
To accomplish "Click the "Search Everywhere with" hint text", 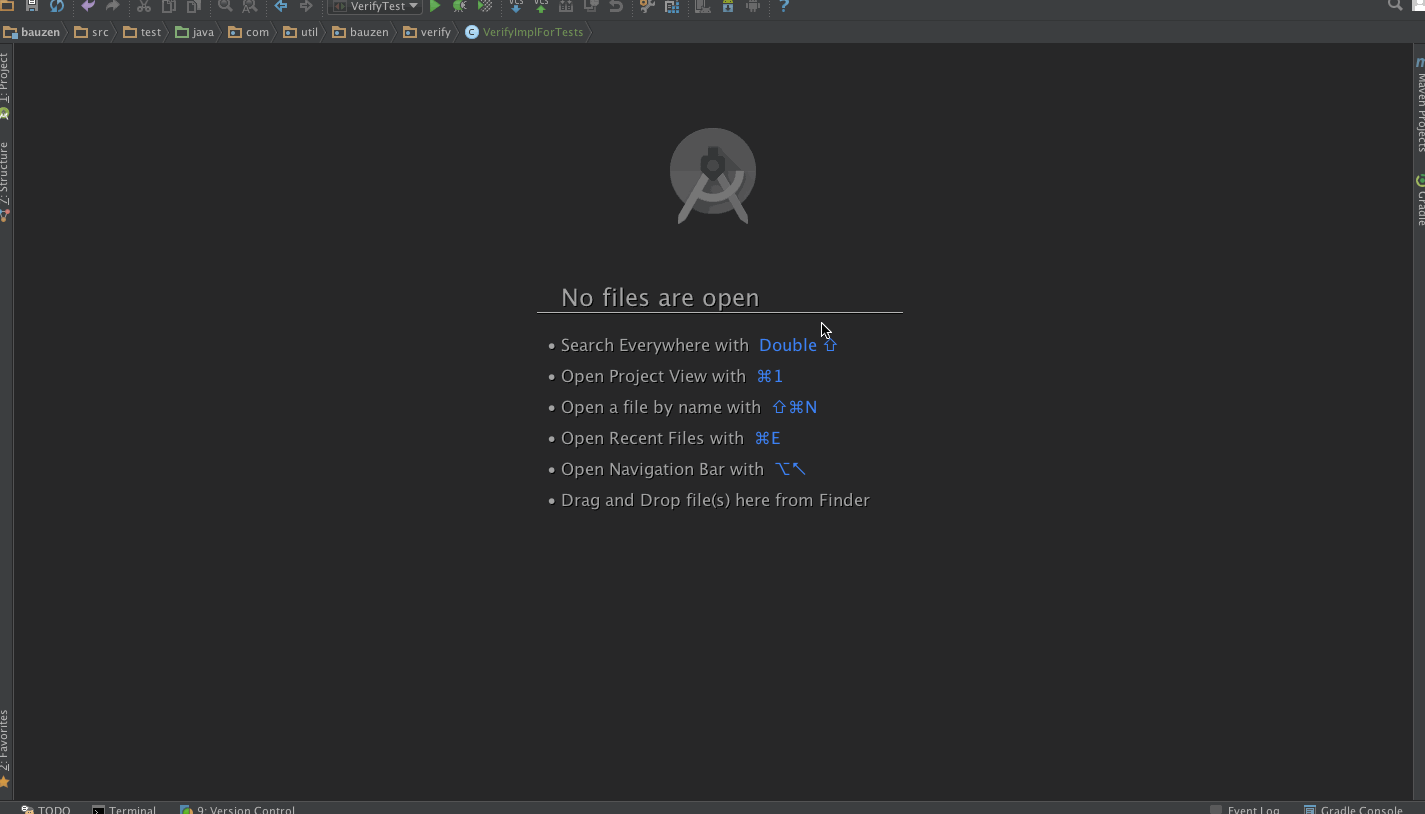I will pos(654,345).
